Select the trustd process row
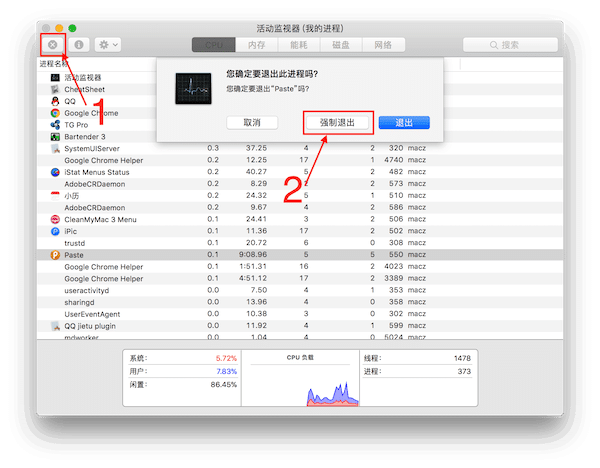 (x=300, y=243)
